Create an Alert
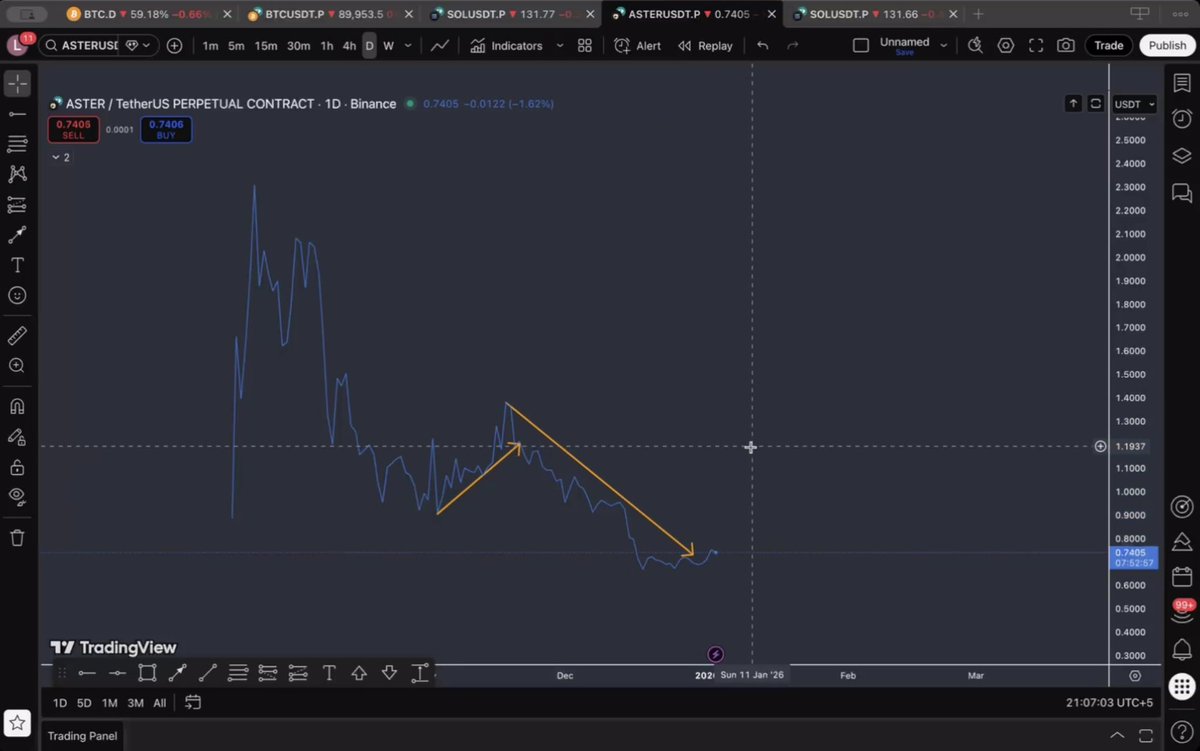This screenshot has height=751, width=1200. [637, 46]
